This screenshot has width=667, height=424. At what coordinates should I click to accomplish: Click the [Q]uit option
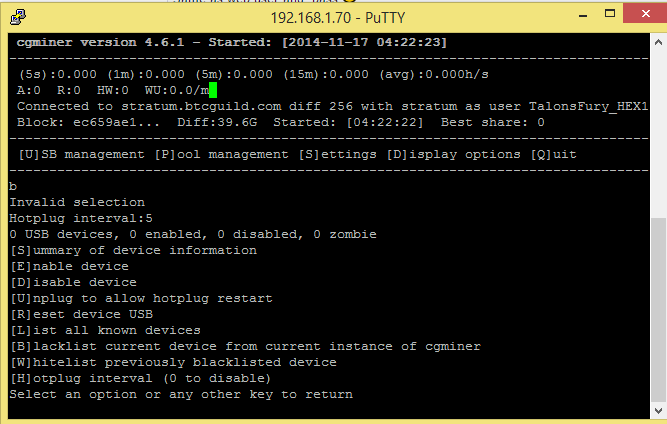tap(553, 154)
